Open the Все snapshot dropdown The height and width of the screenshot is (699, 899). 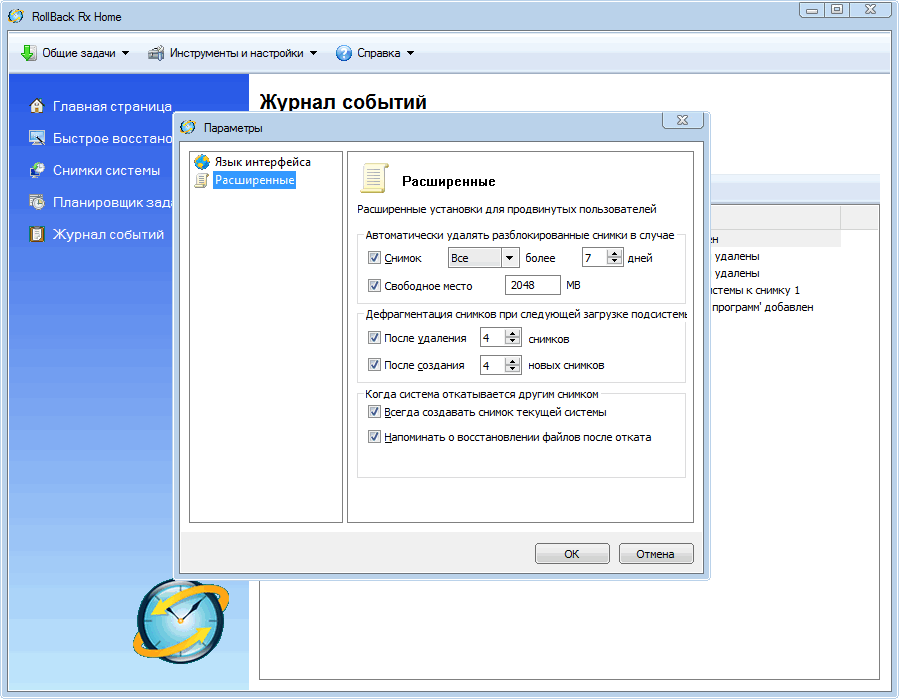click(509, 258)
